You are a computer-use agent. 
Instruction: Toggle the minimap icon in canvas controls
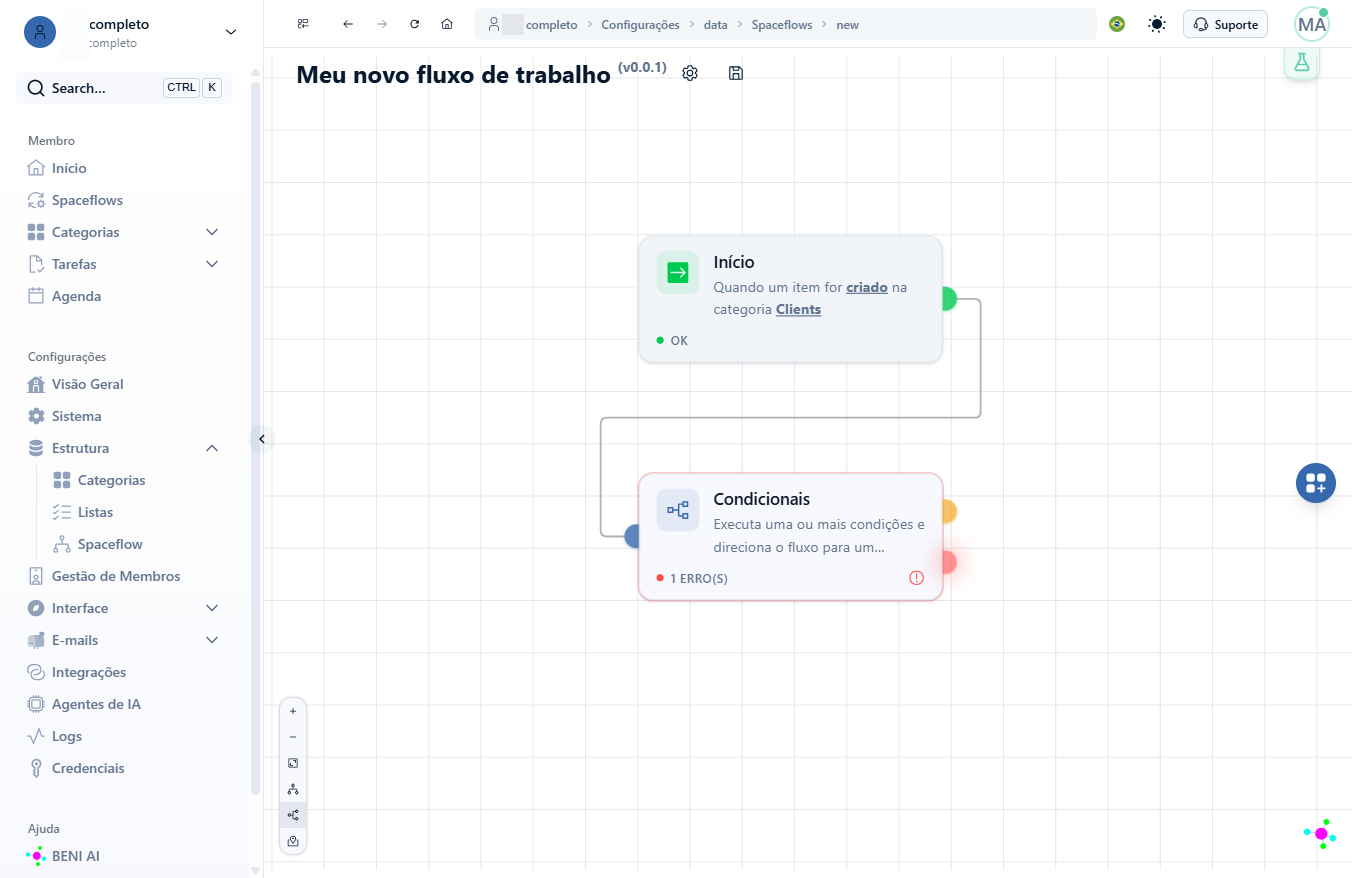(x=293, y=841)
